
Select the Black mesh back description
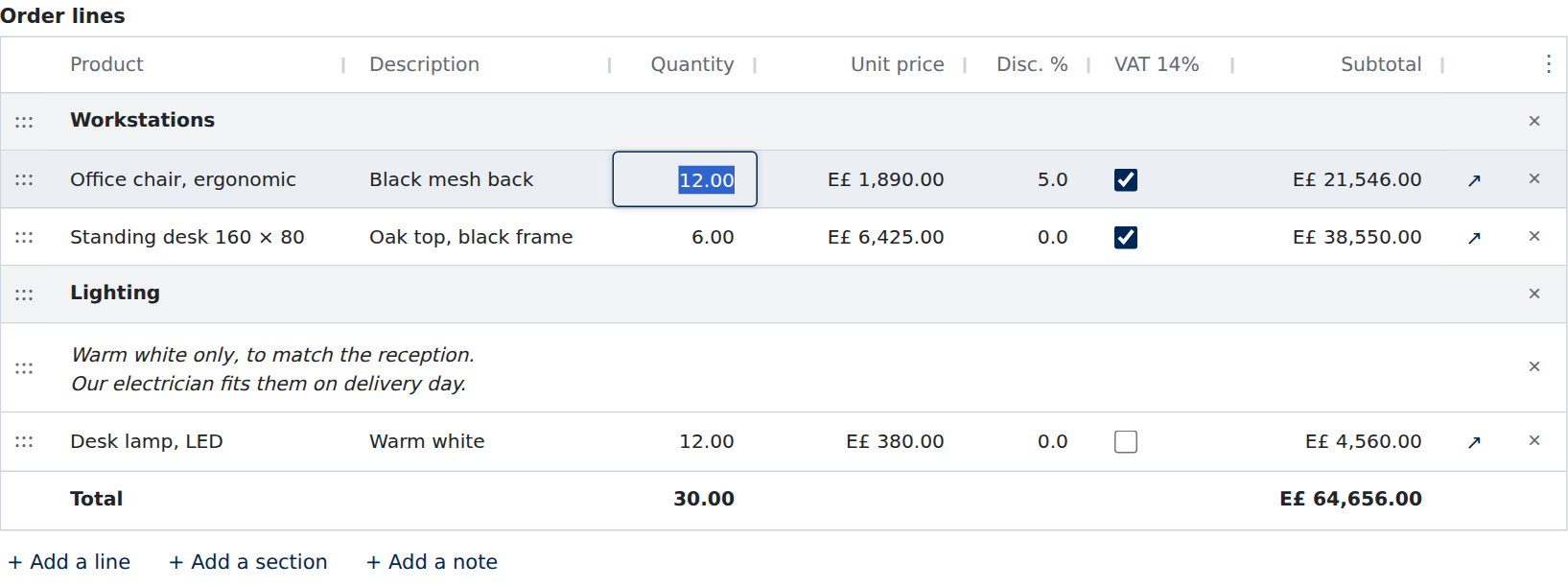(452, 179)
